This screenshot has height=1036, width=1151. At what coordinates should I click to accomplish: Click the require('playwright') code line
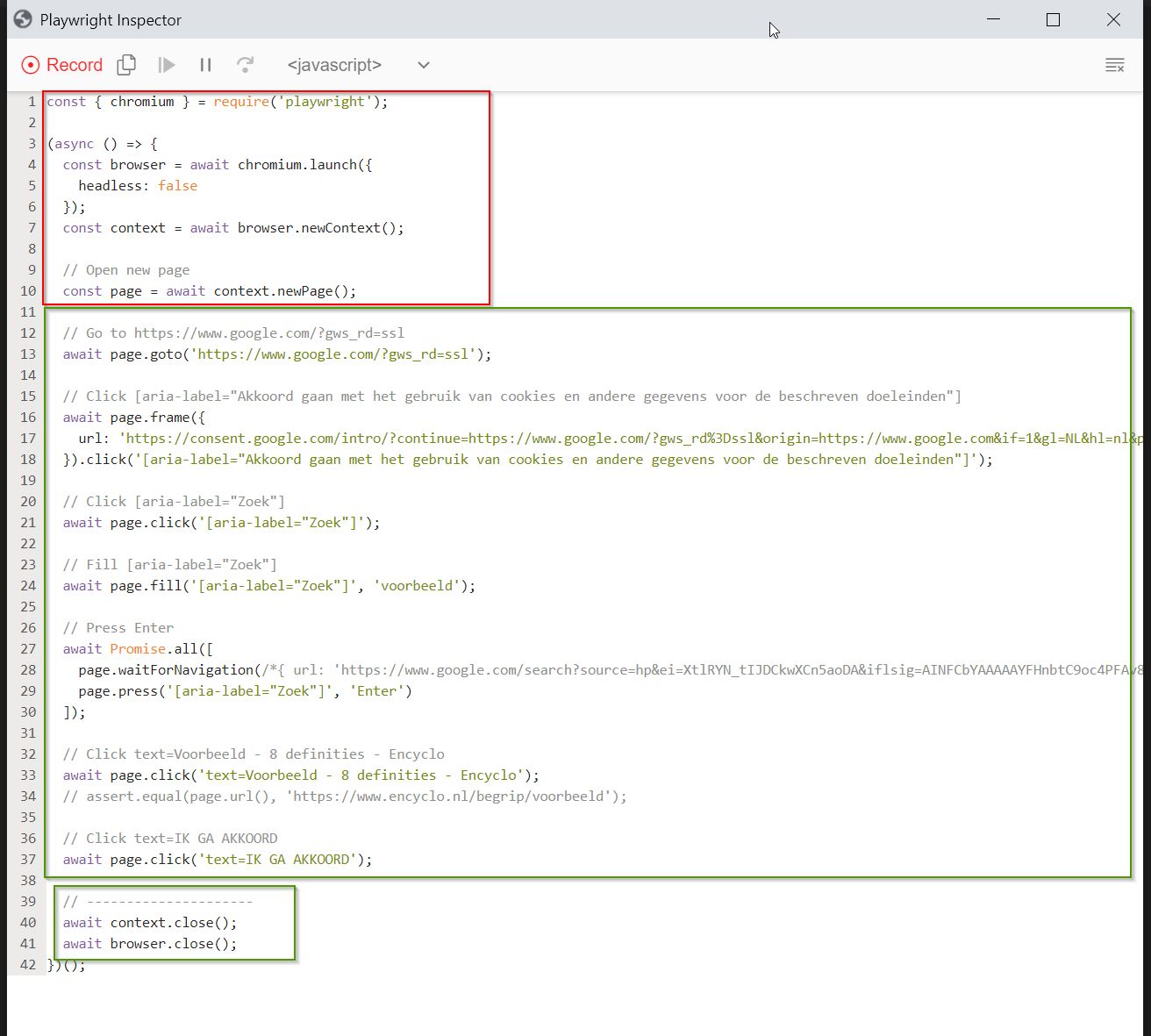[218, 102]
